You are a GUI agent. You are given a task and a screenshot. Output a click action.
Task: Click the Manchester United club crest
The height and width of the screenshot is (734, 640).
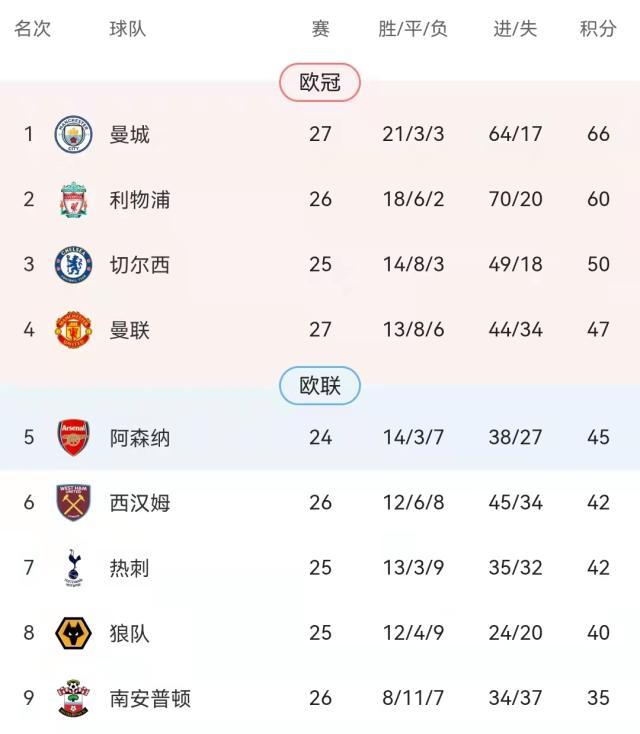[x=73, y=330]
